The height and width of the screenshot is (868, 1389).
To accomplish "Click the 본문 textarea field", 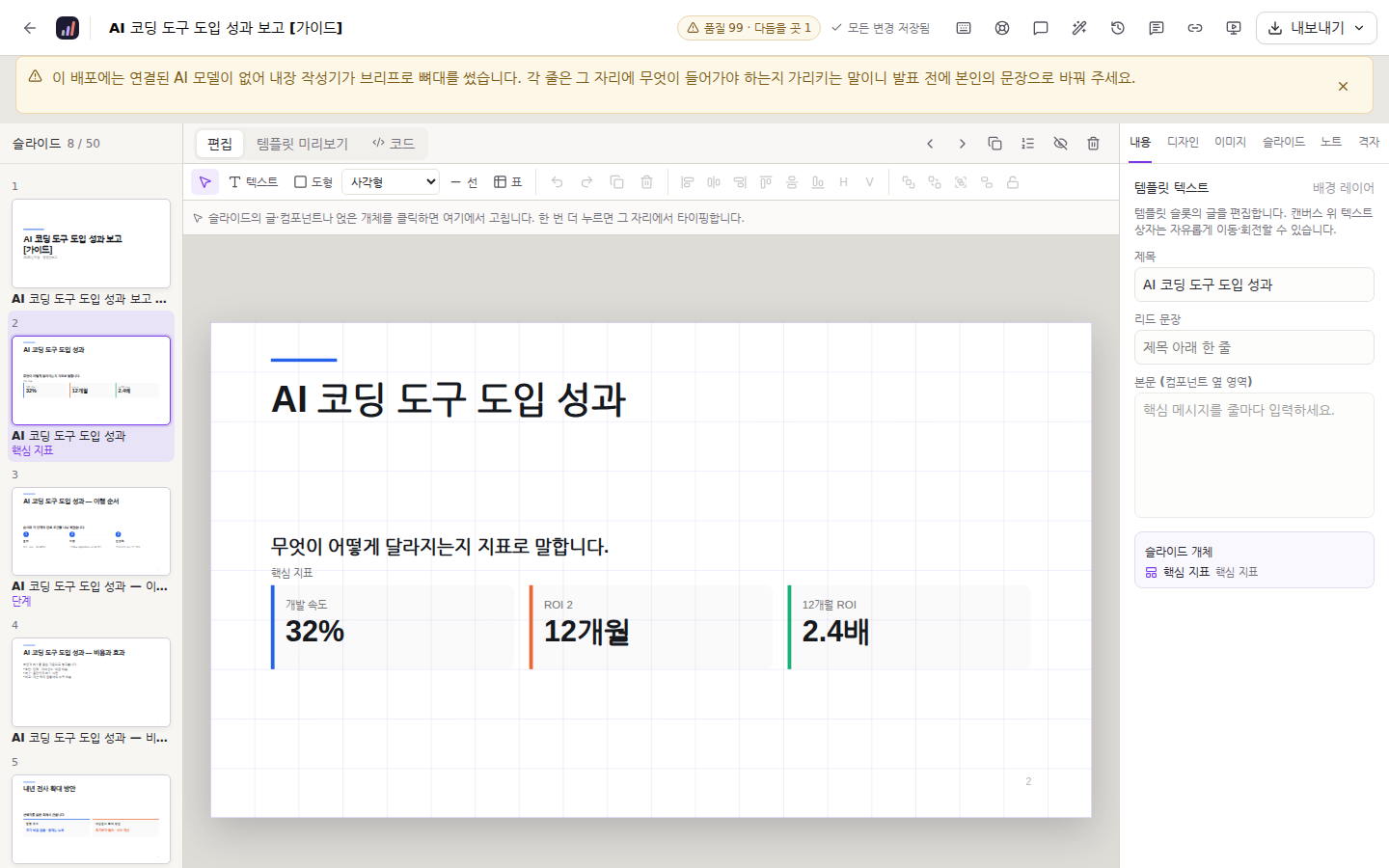I will click(1254, 455).
